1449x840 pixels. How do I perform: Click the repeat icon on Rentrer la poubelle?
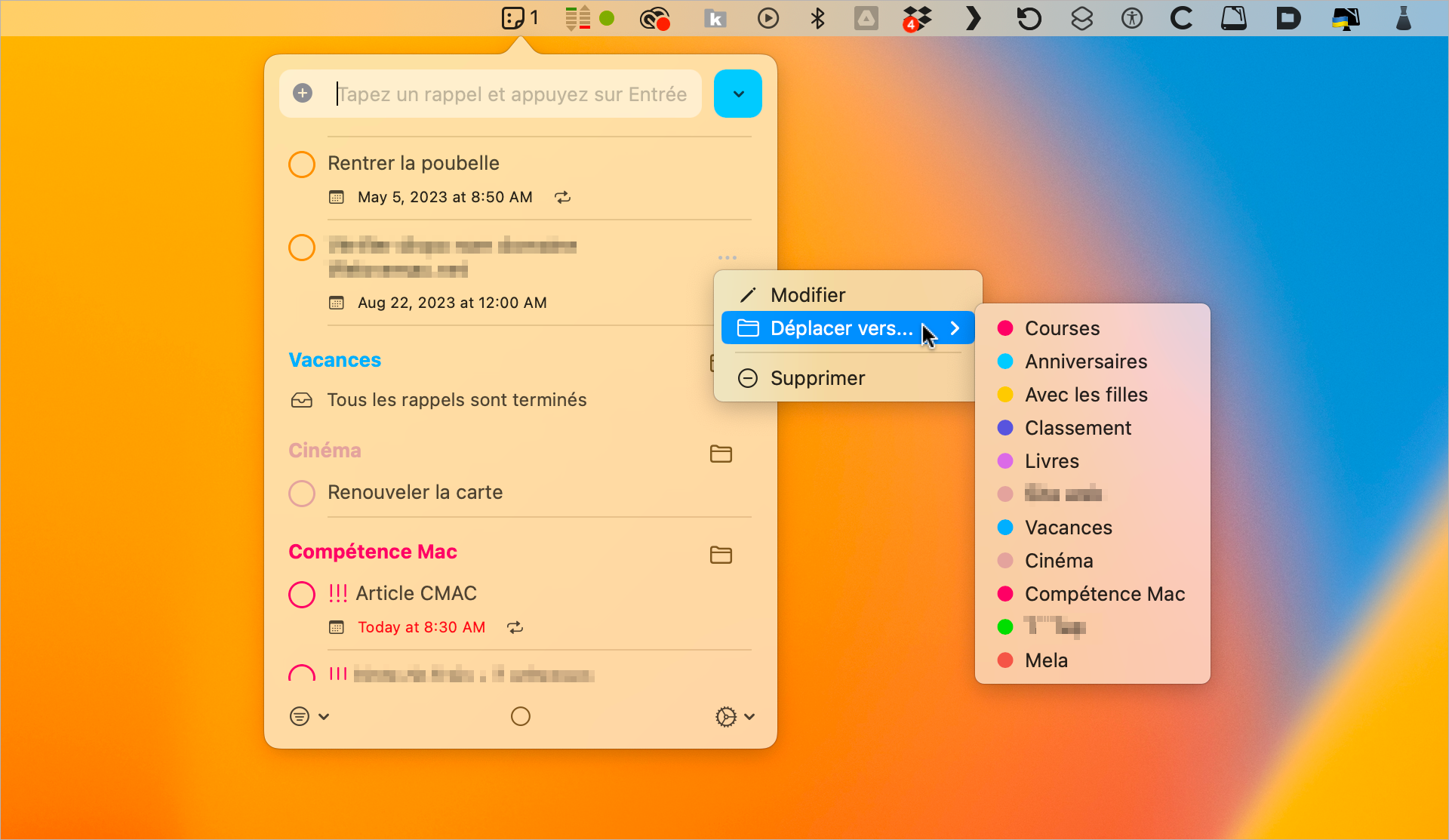pos(562,197)
